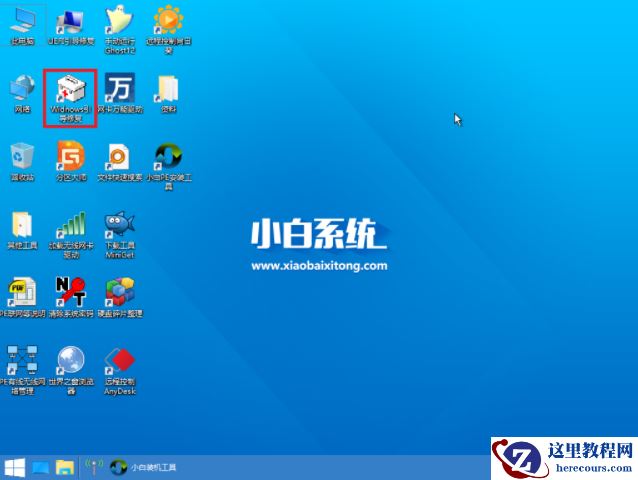Open the PE wired/wireless network manager (PE有线无线网络管理) icon

point(22,370)
